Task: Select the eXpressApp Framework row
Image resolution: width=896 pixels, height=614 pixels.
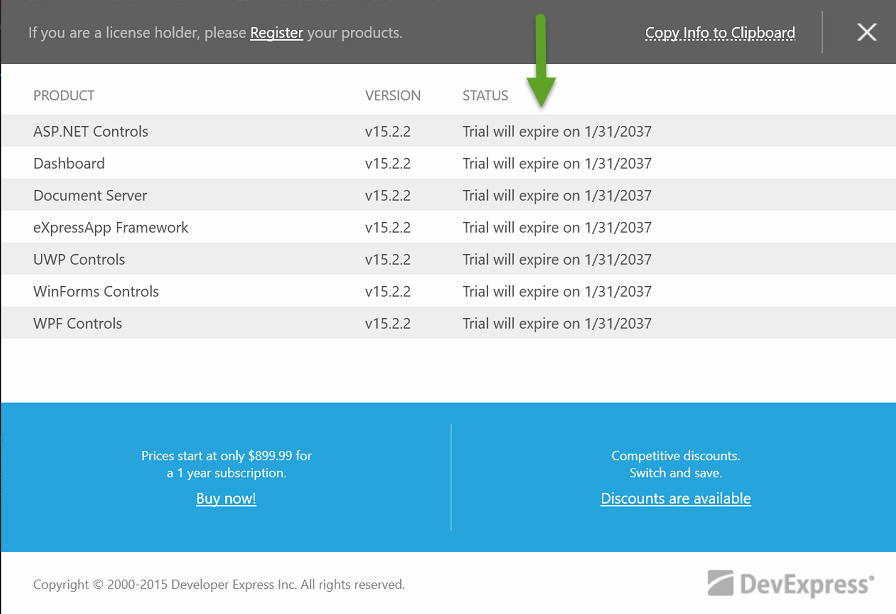Action: (111, 227)
